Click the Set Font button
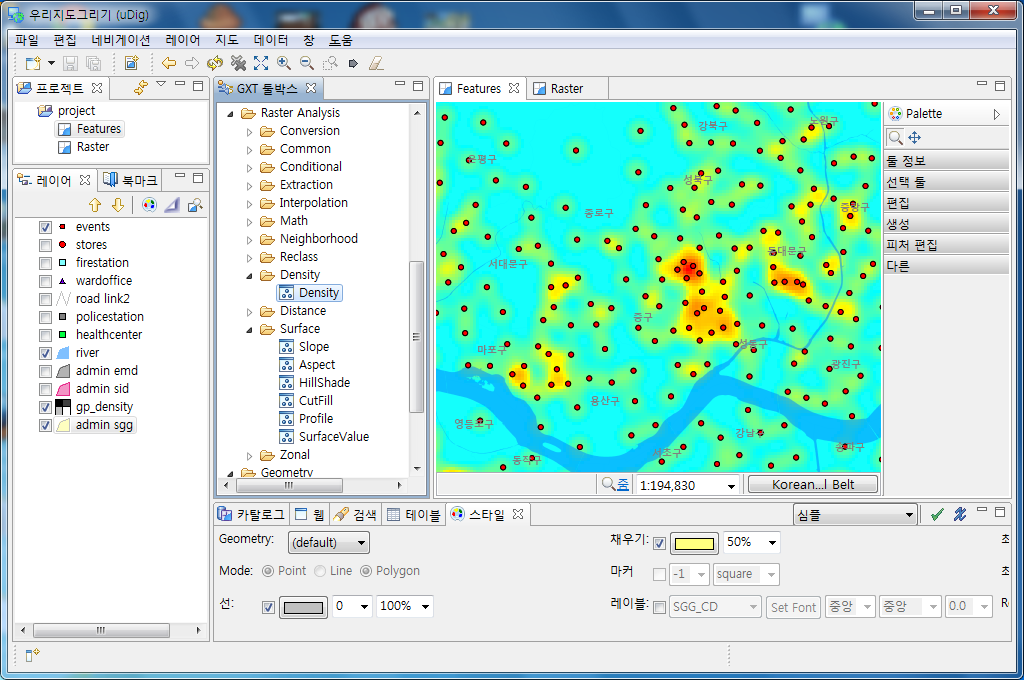1024x680 pixels. pyautogui.click(x=793, y=607)
